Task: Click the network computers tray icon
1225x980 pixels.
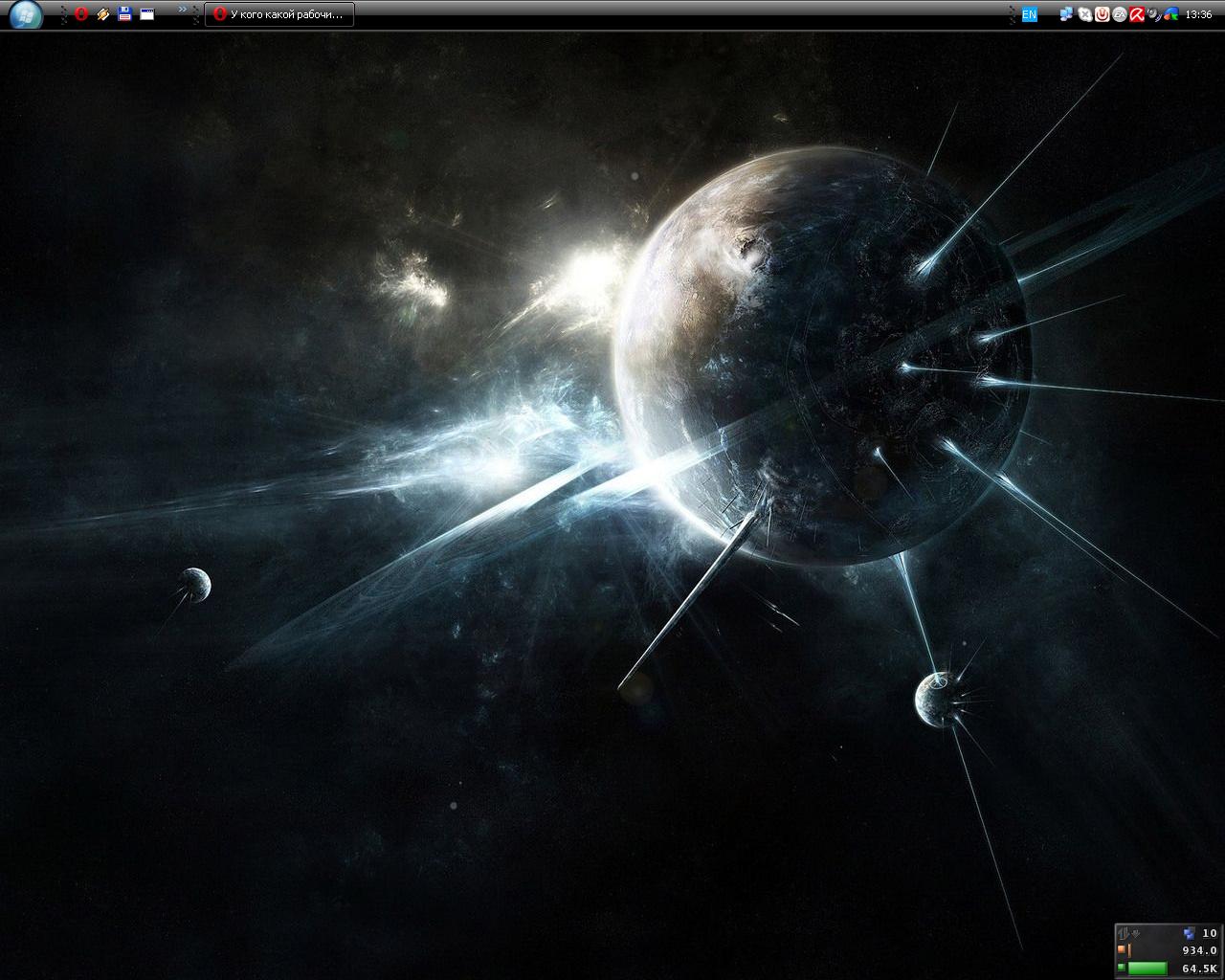Action: coord(1066,14)
